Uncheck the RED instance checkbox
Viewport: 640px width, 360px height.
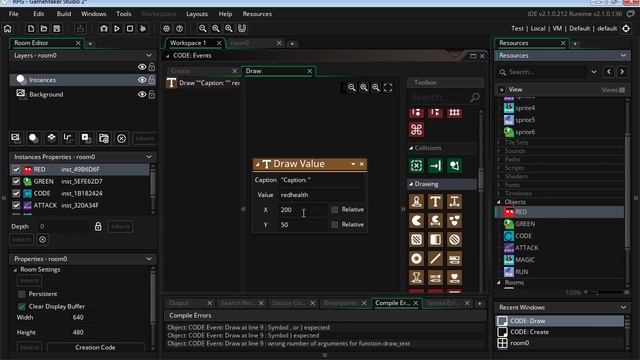(x=16, y=169)
